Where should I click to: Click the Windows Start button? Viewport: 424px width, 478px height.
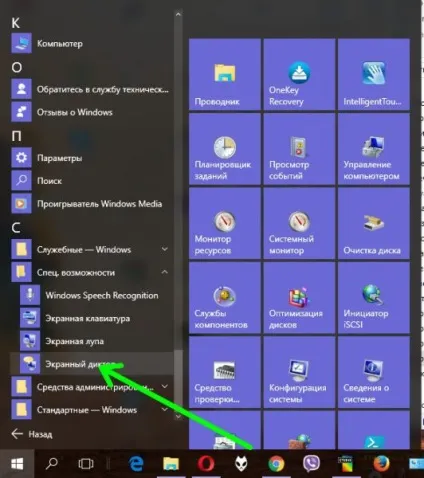tap(17, 464)
